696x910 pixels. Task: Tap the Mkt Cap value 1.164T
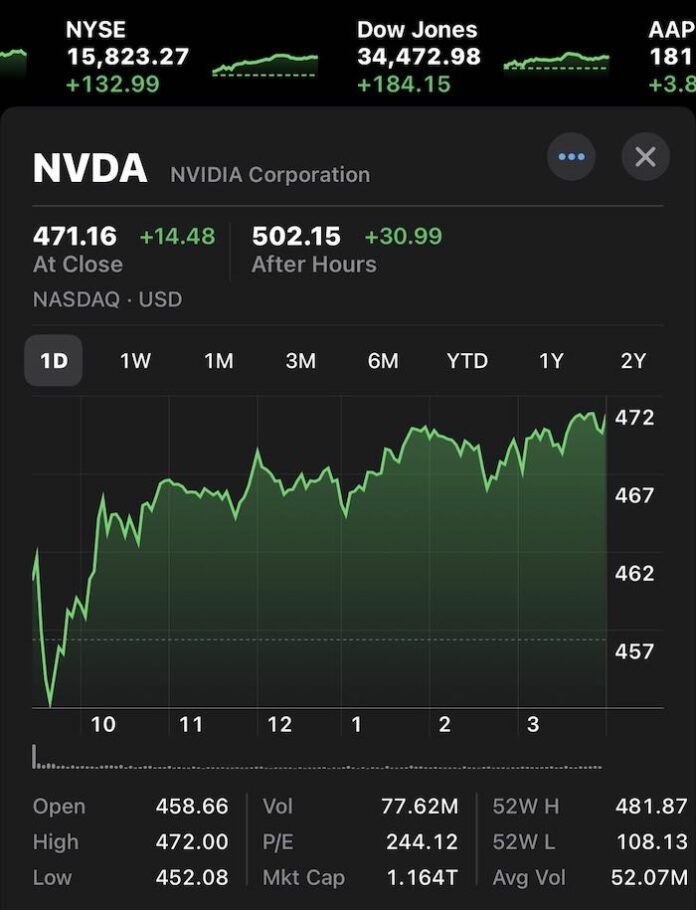[x=422, y=878]
